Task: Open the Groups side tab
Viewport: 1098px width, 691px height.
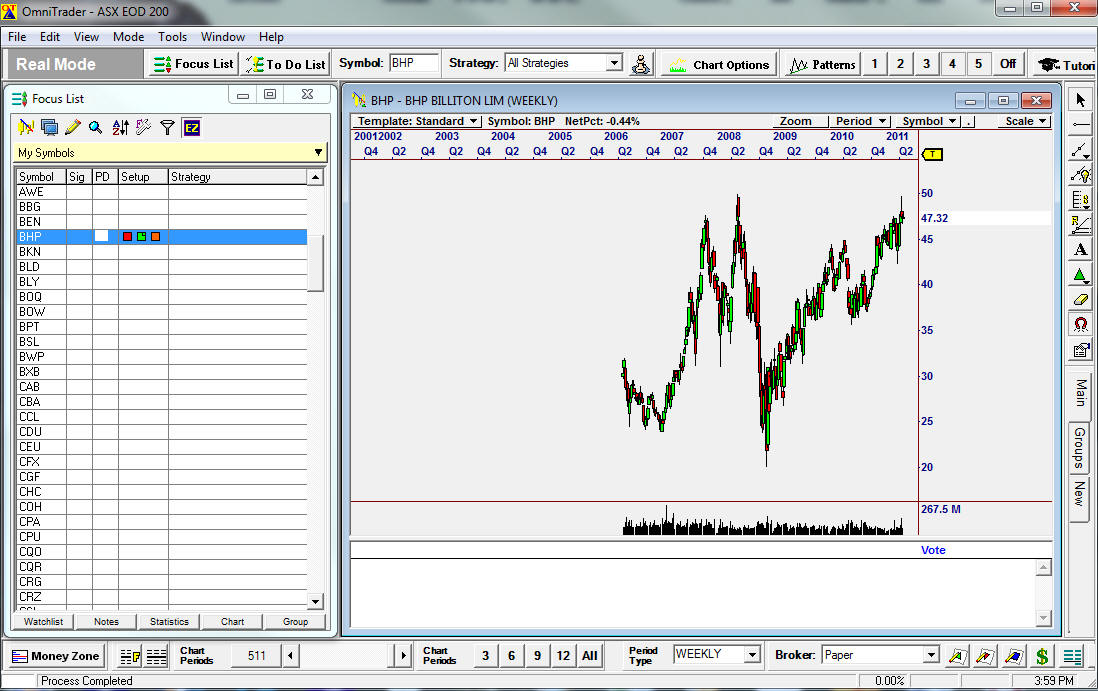Action: [x=1079, y=448]
